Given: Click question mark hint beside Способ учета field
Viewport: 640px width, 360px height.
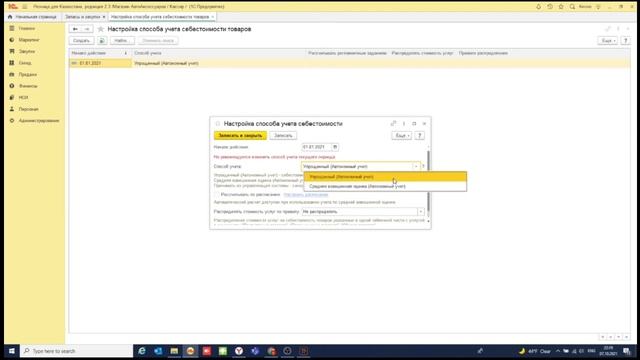Looking at the screenshot, I should point(423,167).
